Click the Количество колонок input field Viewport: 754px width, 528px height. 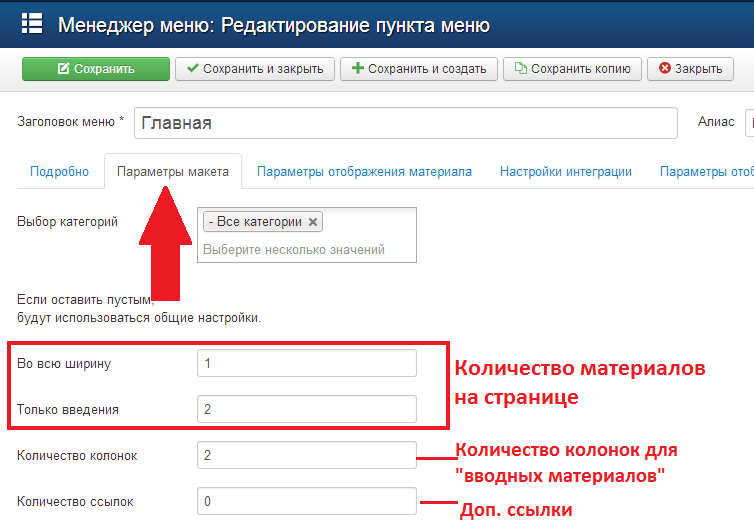coord(306,455)
